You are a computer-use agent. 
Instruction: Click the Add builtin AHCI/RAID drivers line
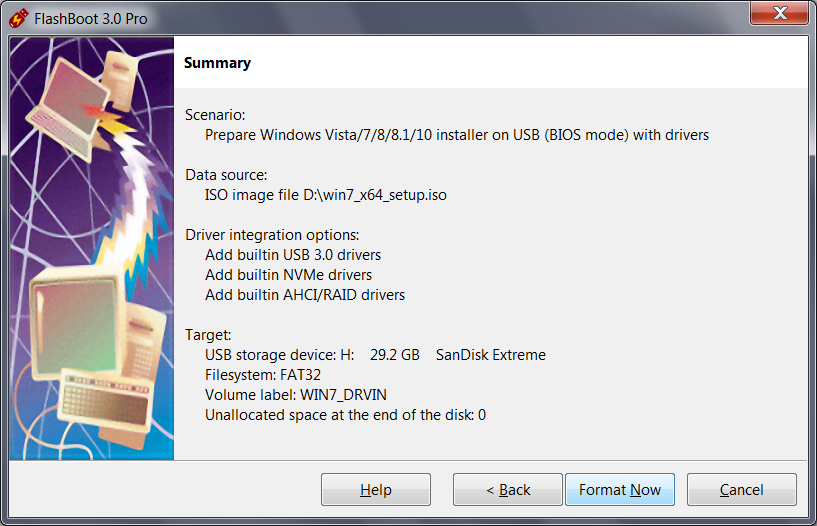305,295
